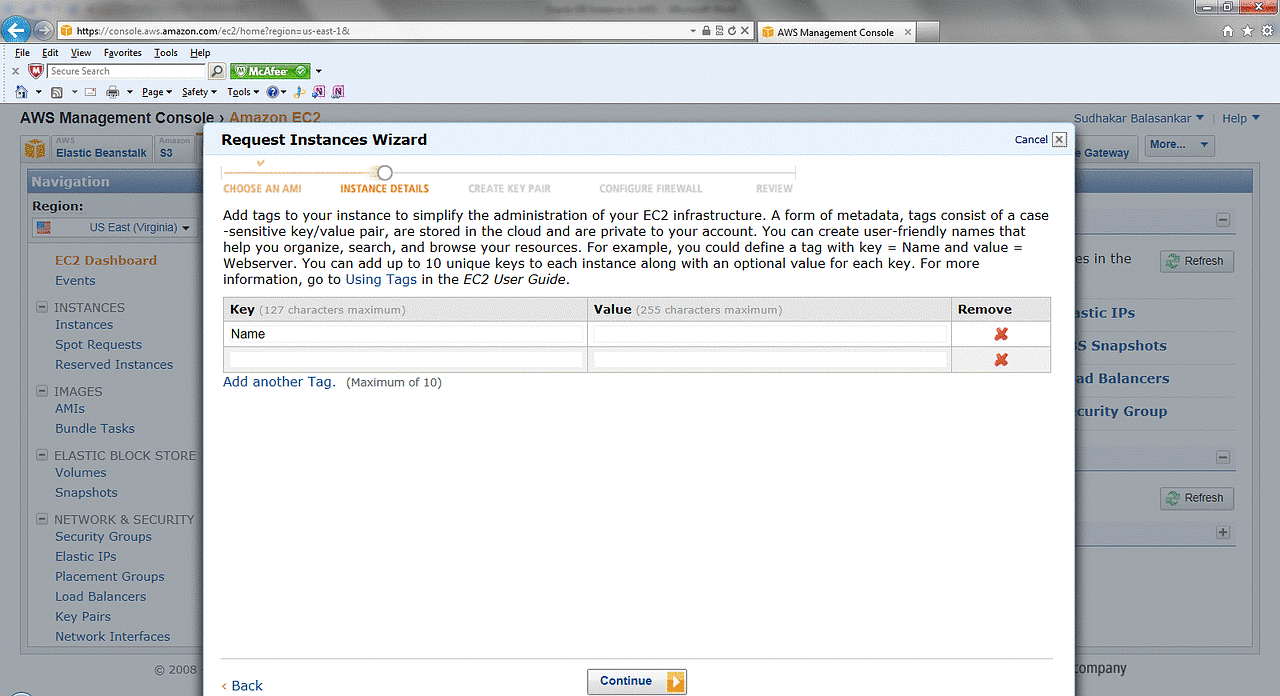The height and width of the screenshot is (696, 1280).
Task: Click the RSS feeds icon in command bar
Action: coord(57,92)
